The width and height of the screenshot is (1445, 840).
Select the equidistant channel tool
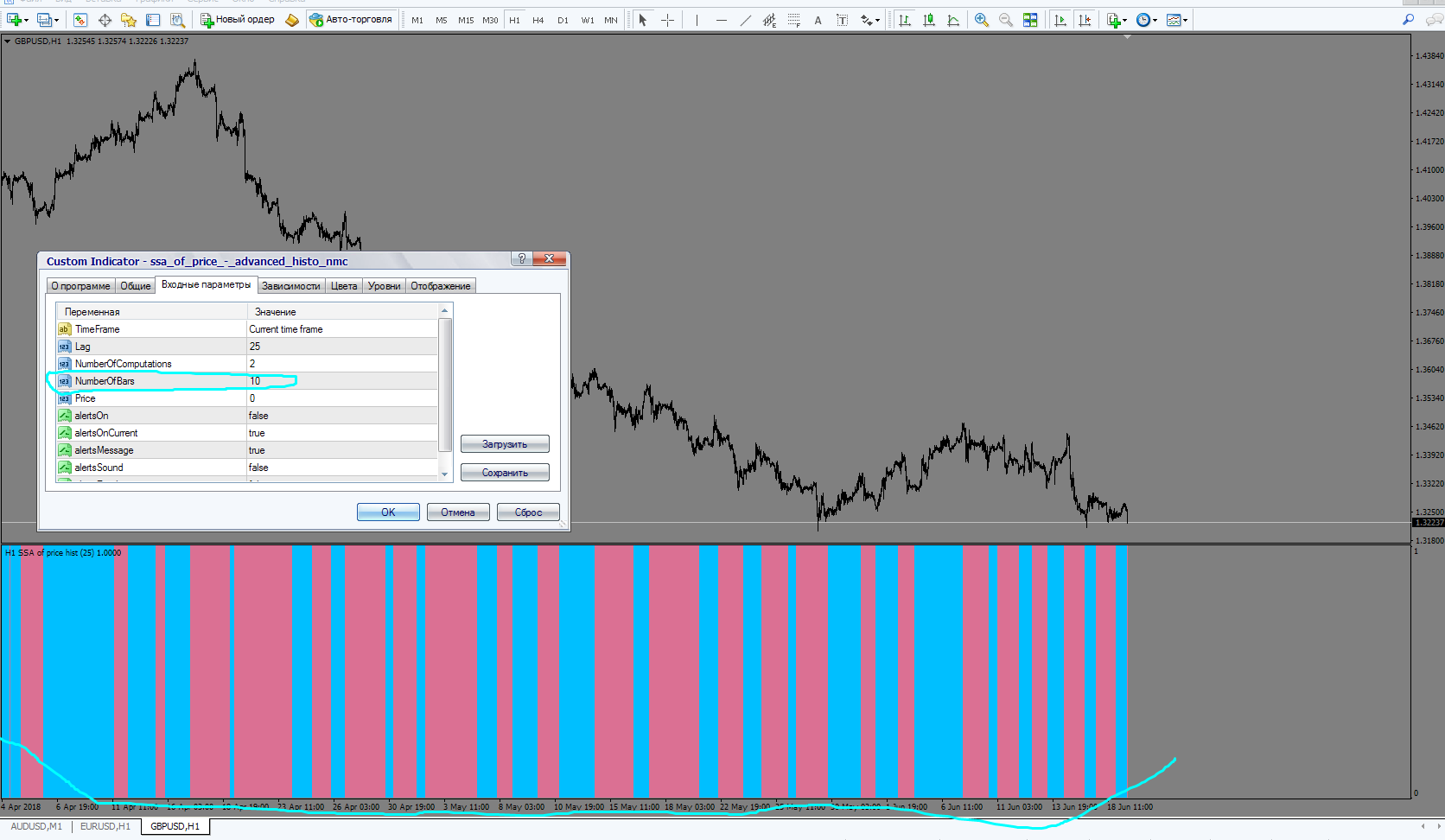(x=770, y=20)
